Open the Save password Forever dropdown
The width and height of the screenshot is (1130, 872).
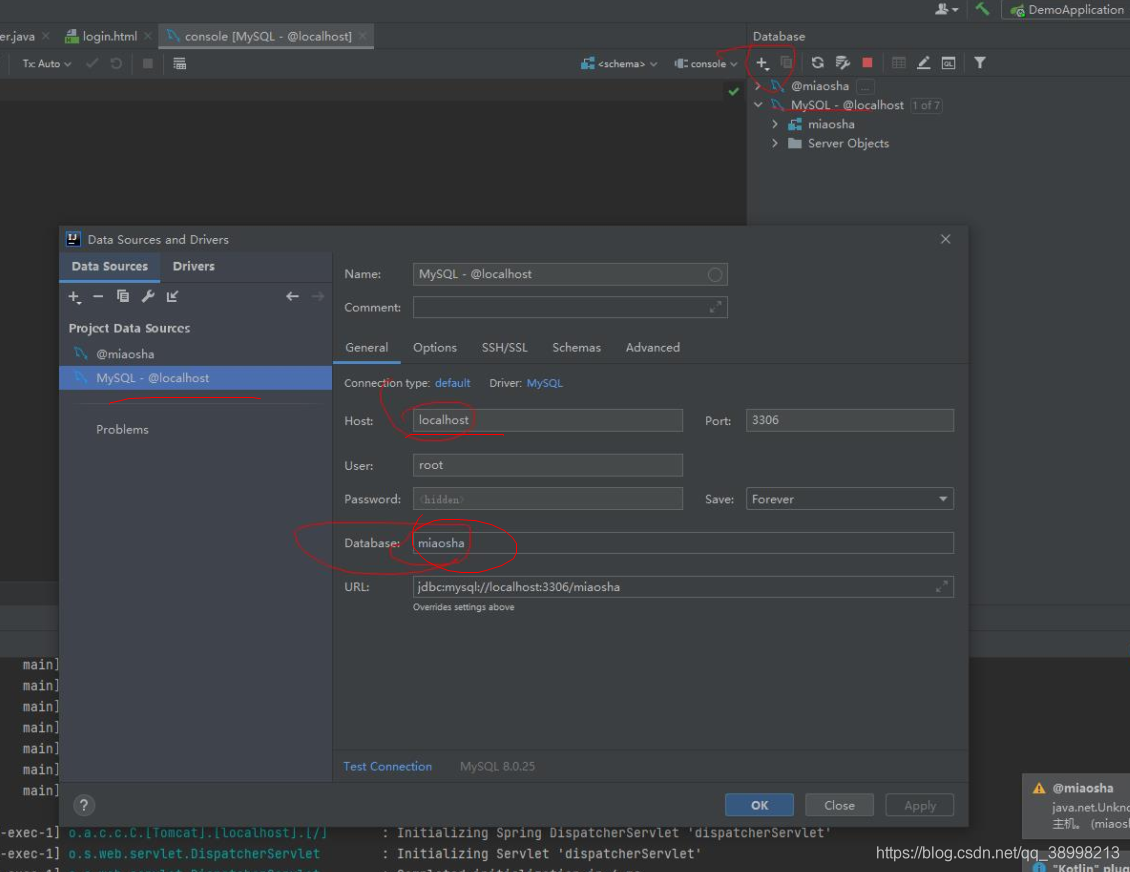tap(849, 499)
